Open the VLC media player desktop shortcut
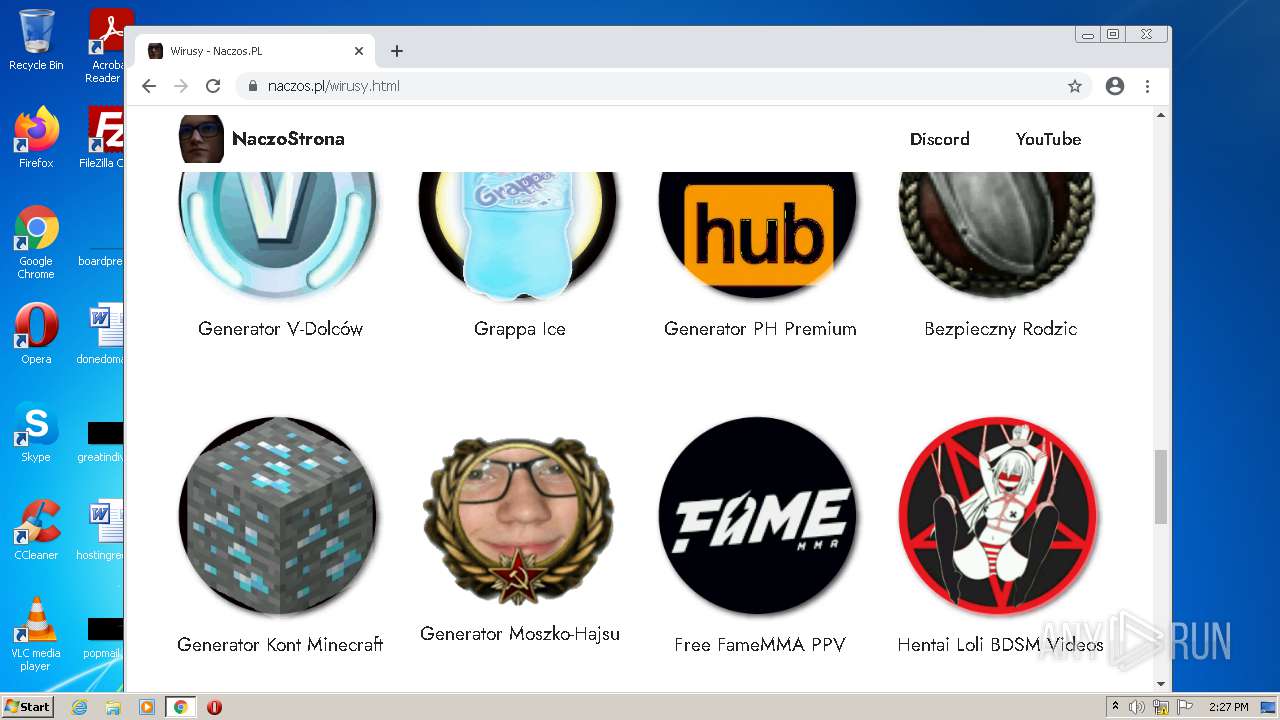This screenshot has width=1280, height=720. point(36,634)
